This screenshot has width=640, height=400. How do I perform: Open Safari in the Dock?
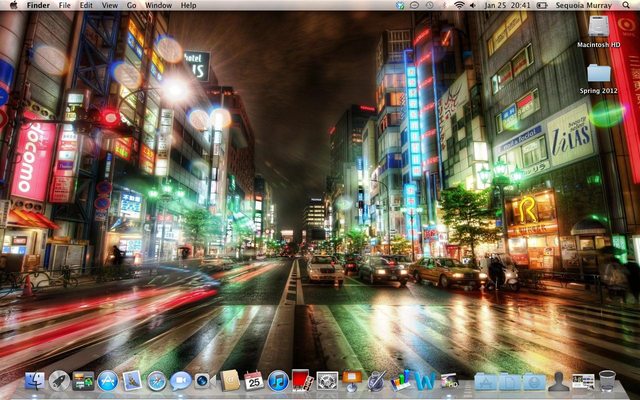pyautogui.click(x=157, y=381)
